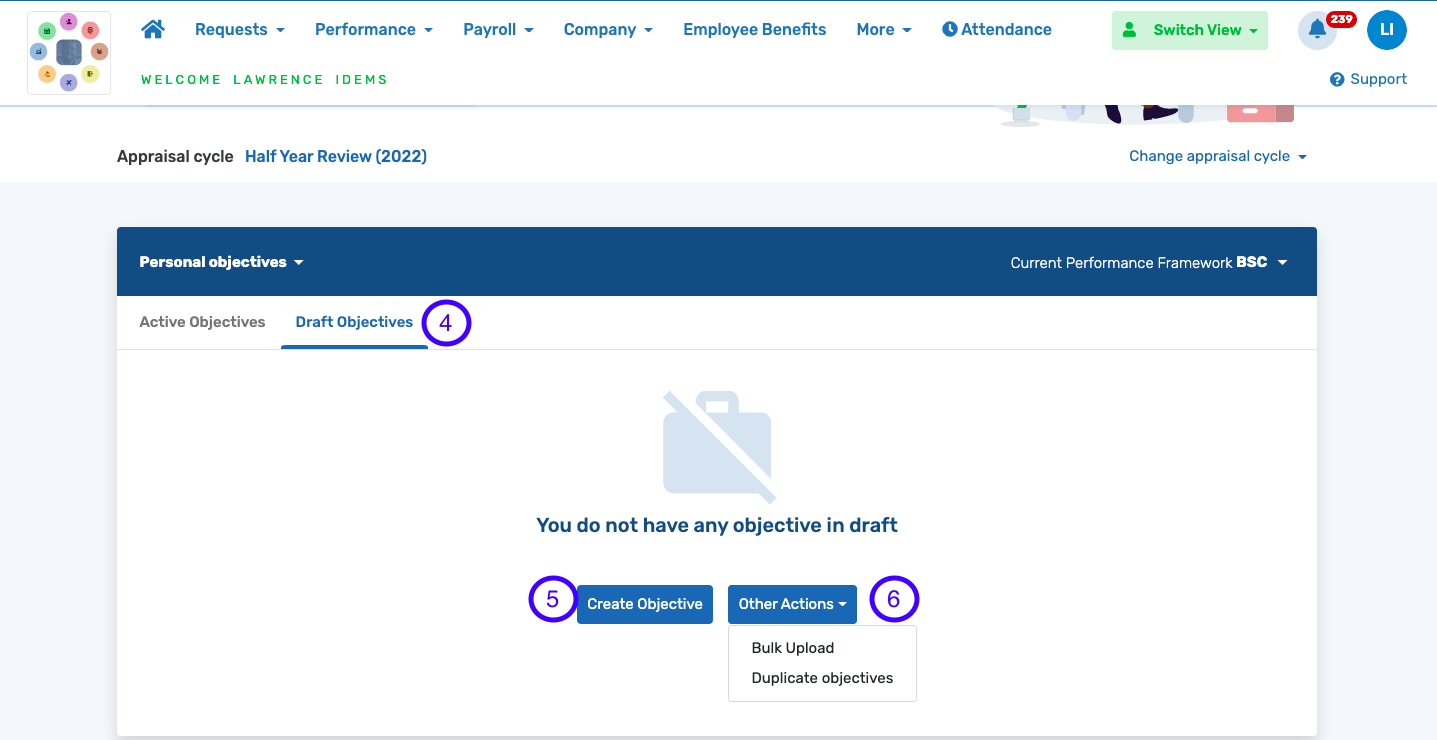Click the empty briefcase illustration

717,446
